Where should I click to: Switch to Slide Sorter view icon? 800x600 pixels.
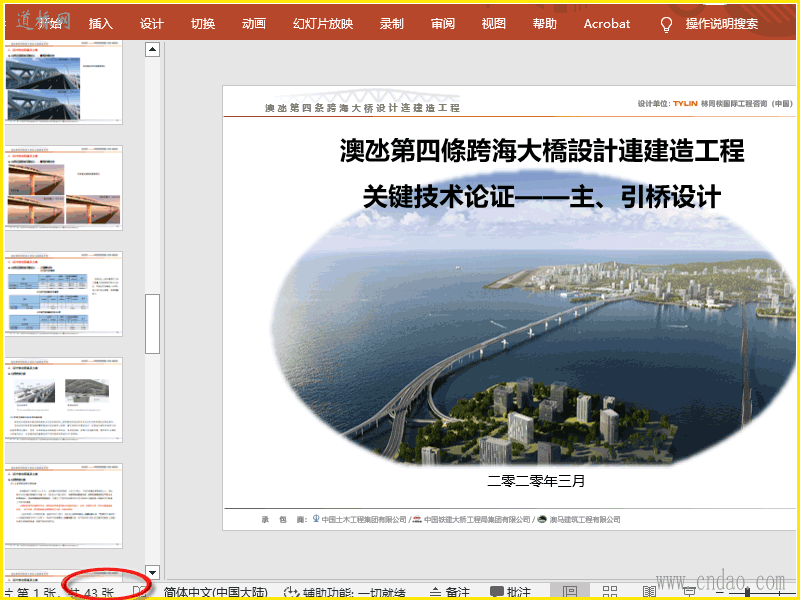(610, 592)
